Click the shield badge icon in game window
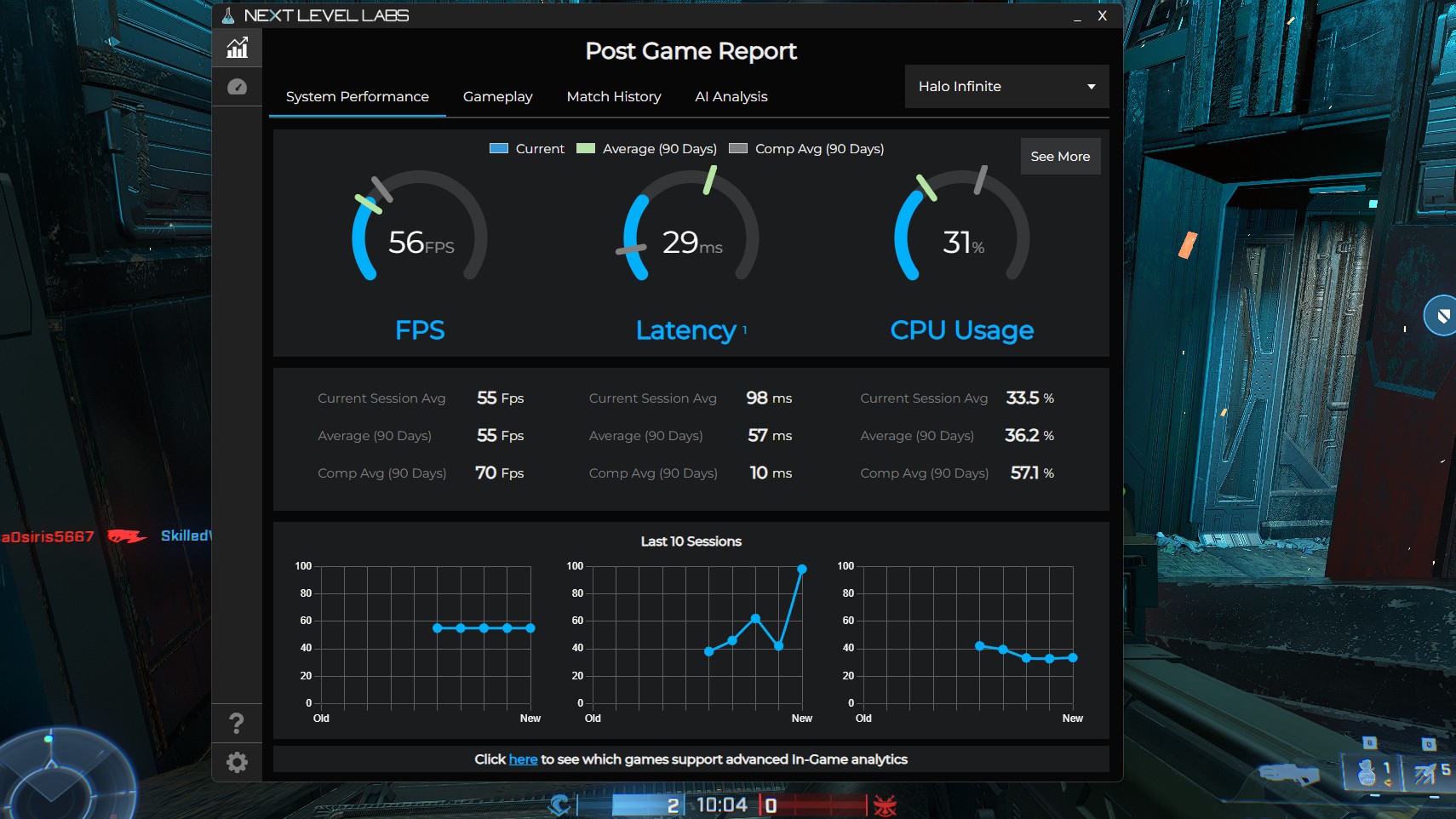 pyautogui.click(x=1442, y=316)
